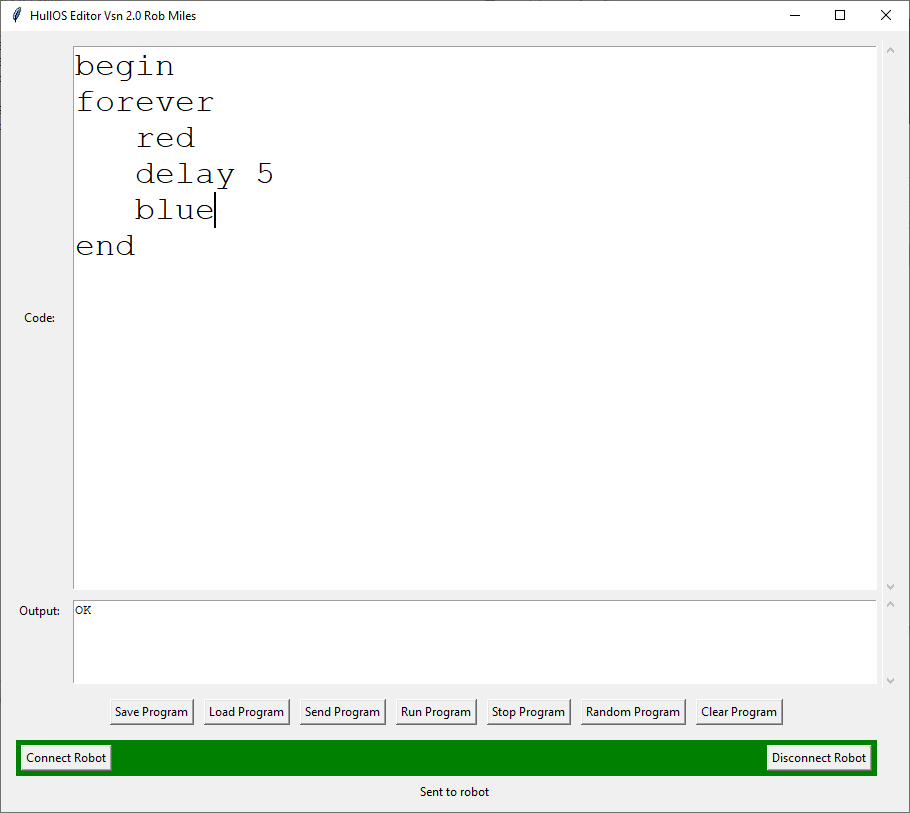This screenshot has height=813, width=910.
Task: Click the word 'red' in the code
Action: pyautogui.click(x=165, y=138)
